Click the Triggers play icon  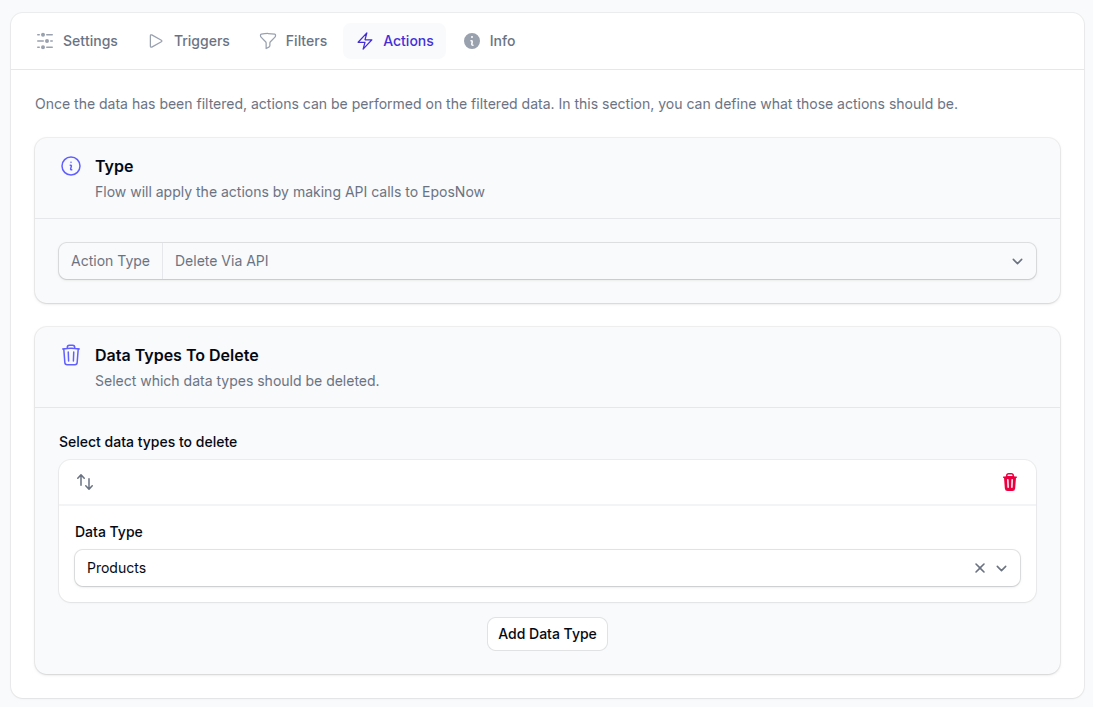[155, 41]
